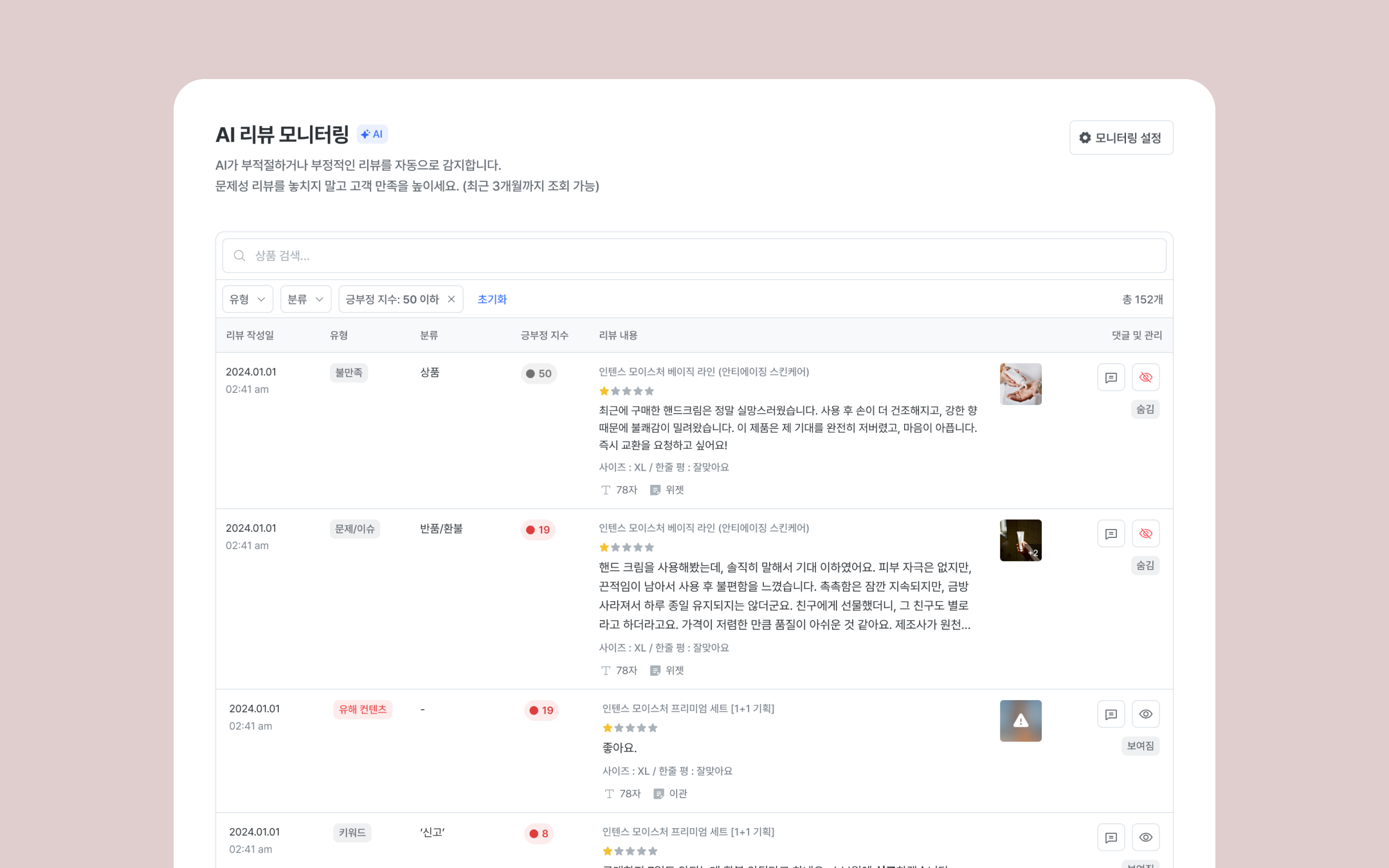The height and width of the screenshot is (868, 1389).
Task: Open comment icon for 유해 컨텐츠 review
Action: pos(1111,714)
